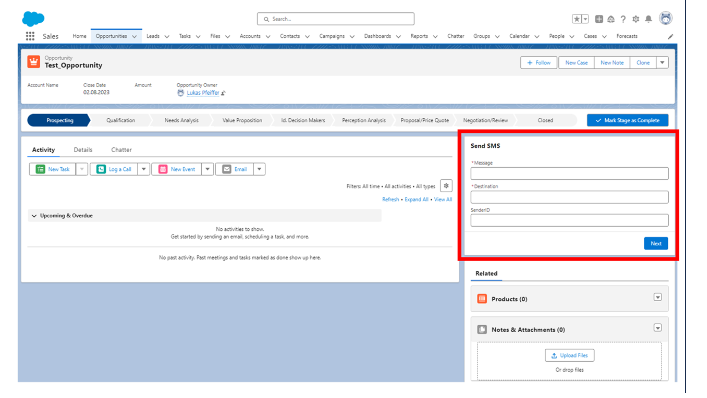Click Mark Stage as Complete
This screenshot has height=398, width=707.
tap(627, 120)
